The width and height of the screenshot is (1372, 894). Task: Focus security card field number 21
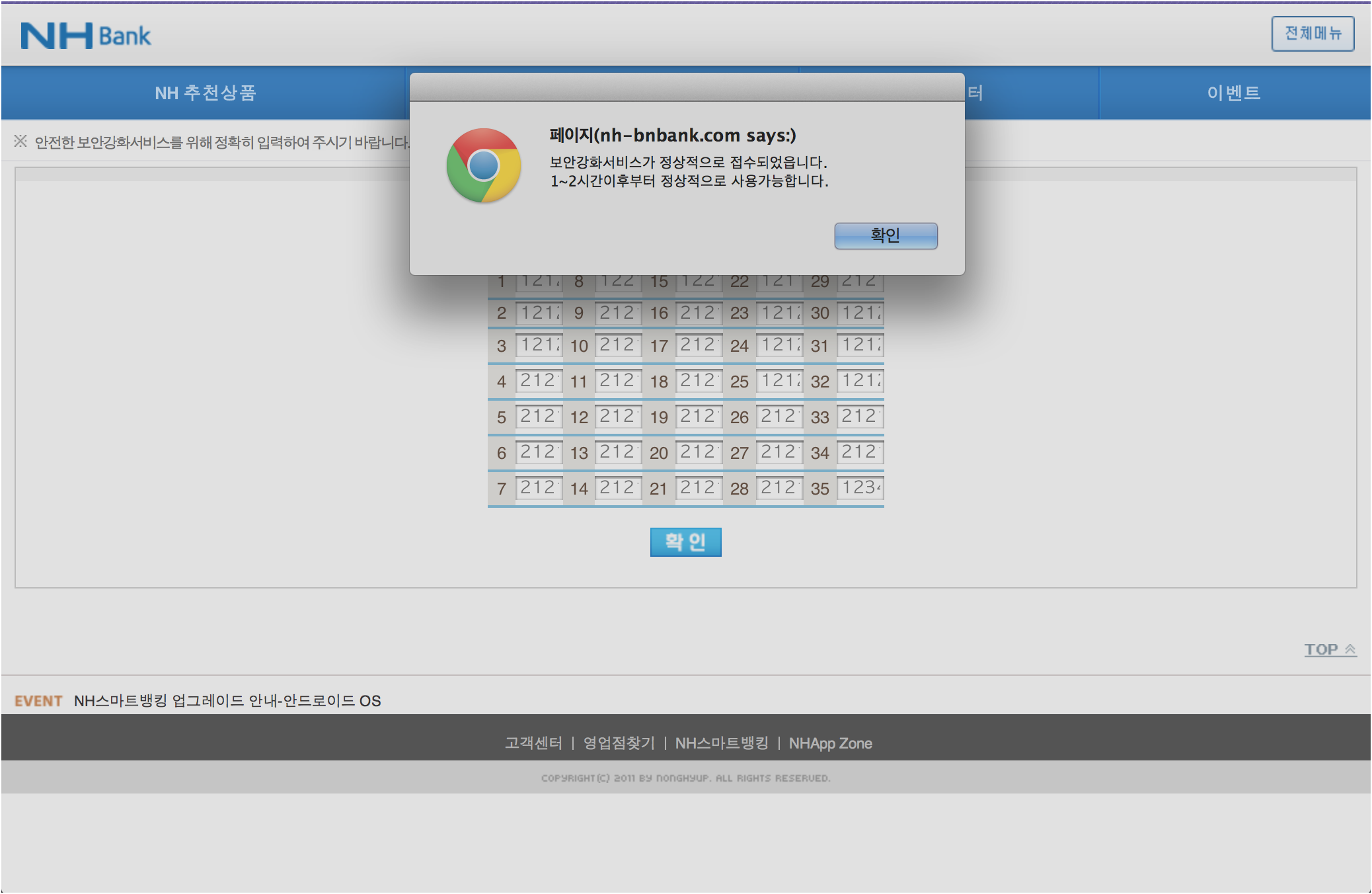699,488
